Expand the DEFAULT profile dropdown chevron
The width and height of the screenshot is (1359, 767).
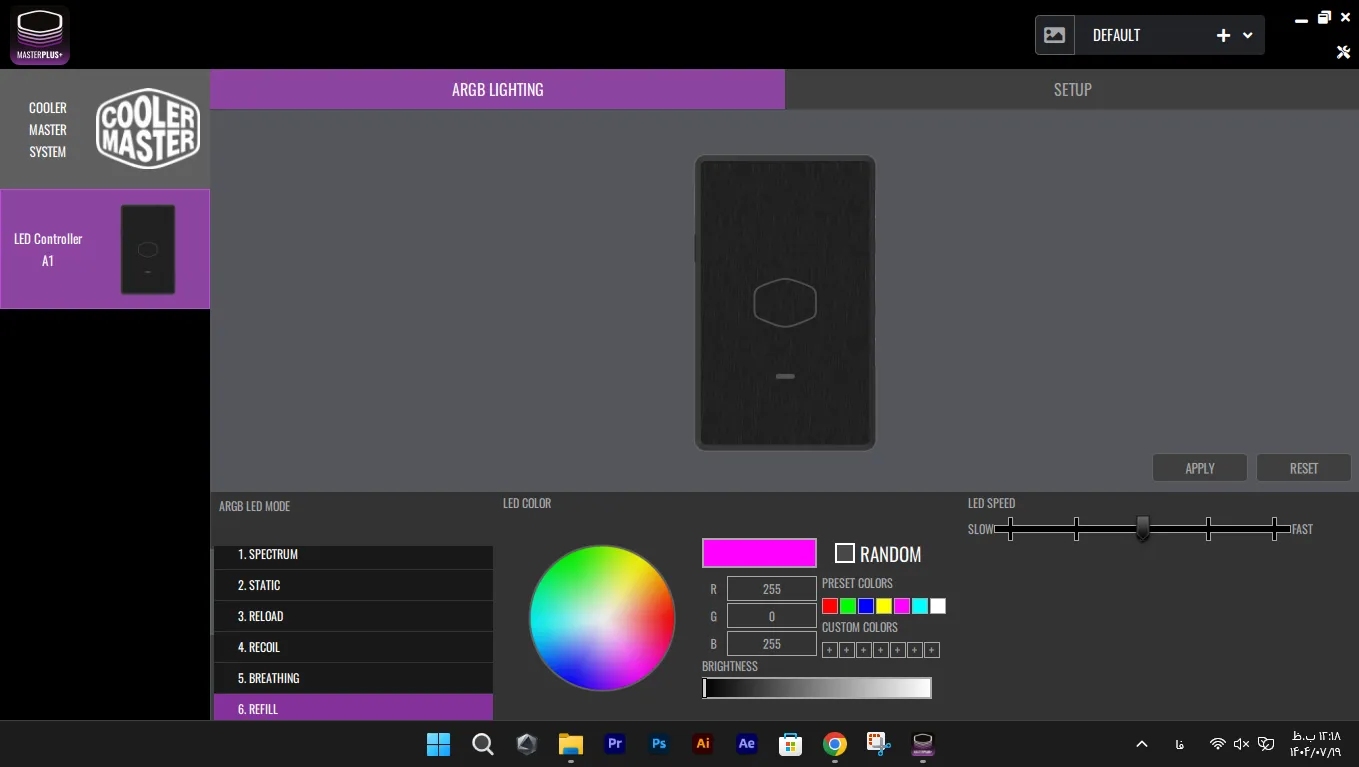pyautogui.click(x=1248, y=35)
